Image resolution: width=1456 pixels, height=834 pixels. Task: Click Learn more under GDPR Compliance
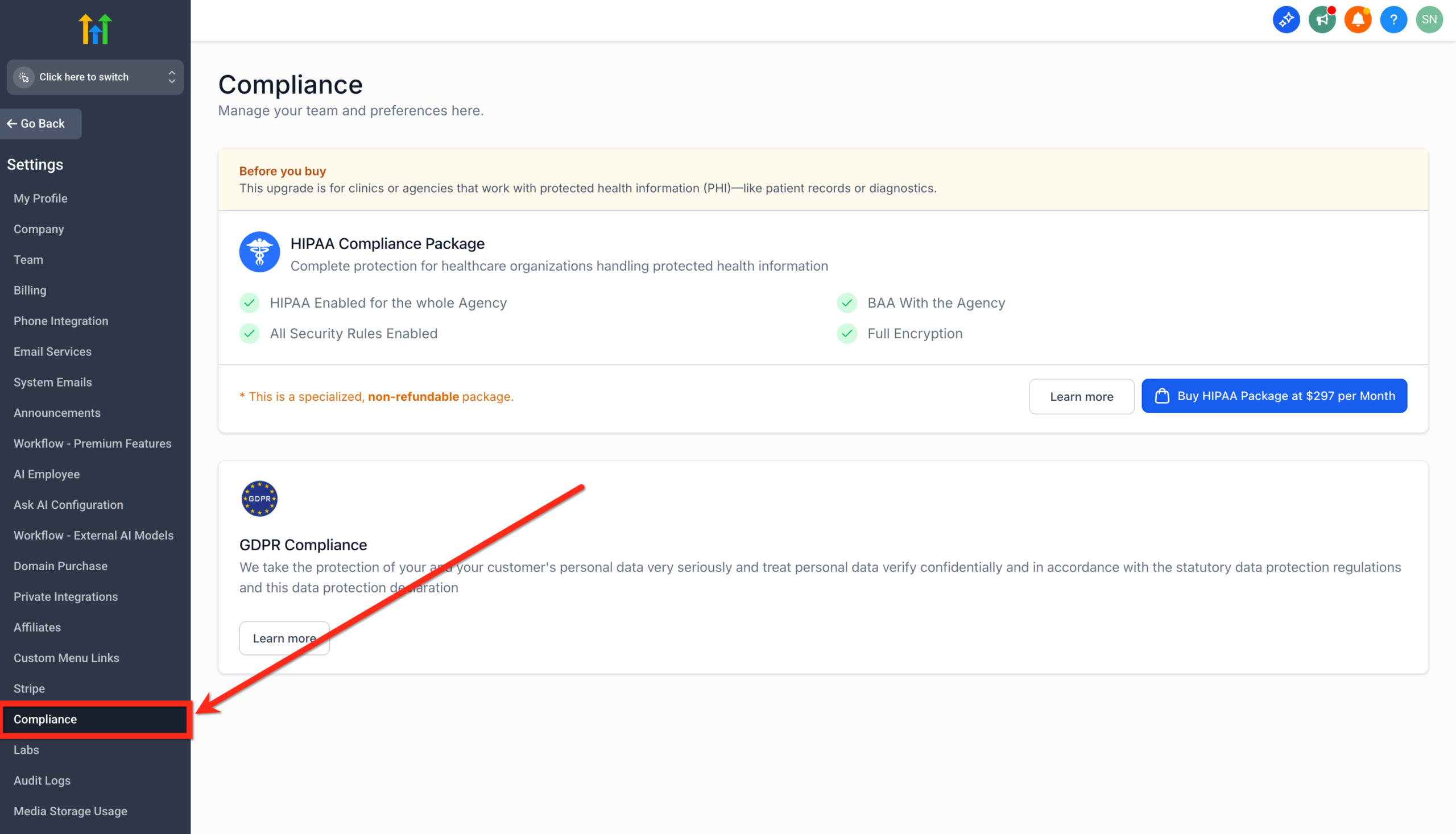284,637
